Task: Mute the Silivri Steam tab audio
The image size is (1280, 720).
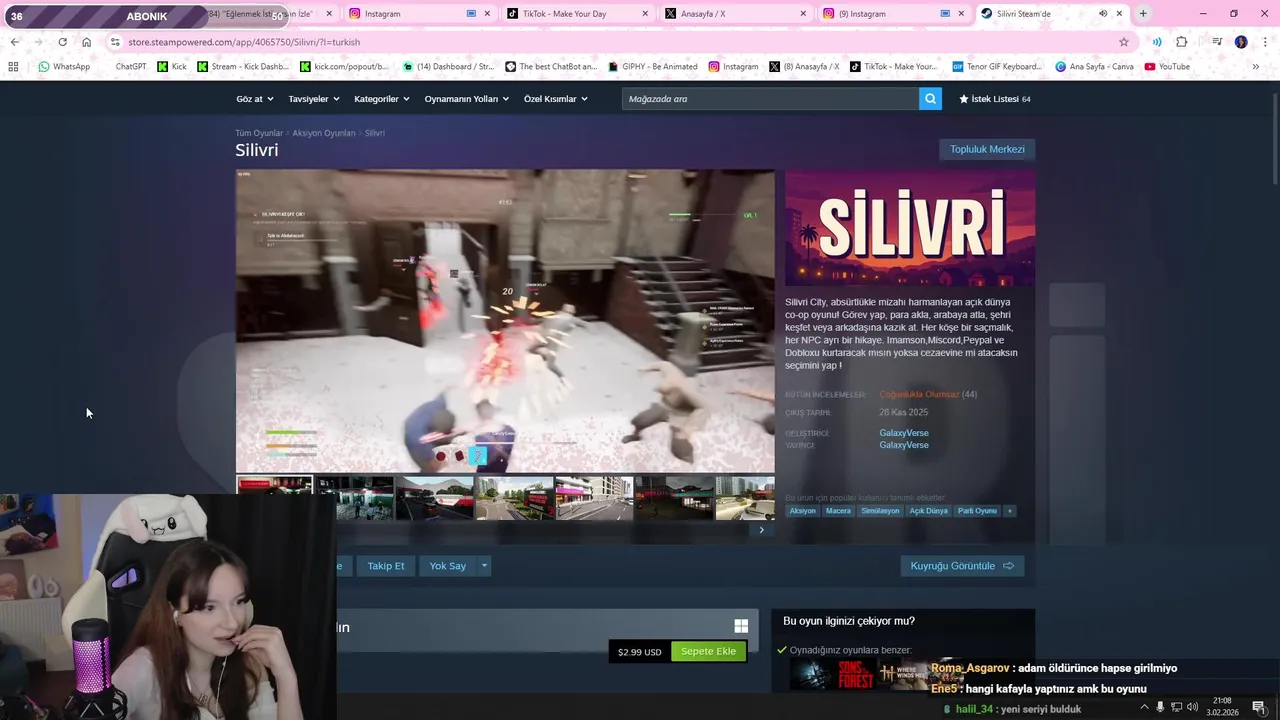Action: click(1103, 14)
